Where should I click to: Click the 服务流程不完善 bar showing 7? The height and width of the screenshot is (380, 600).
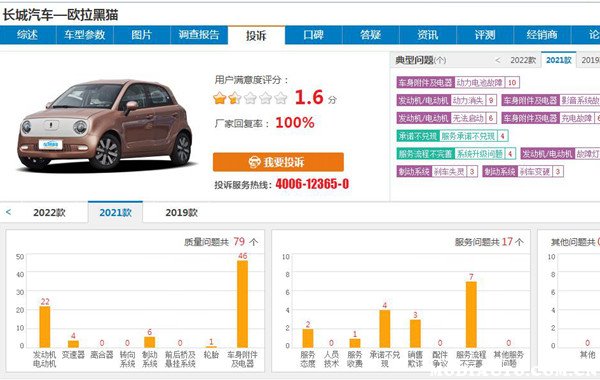(471, 315)
